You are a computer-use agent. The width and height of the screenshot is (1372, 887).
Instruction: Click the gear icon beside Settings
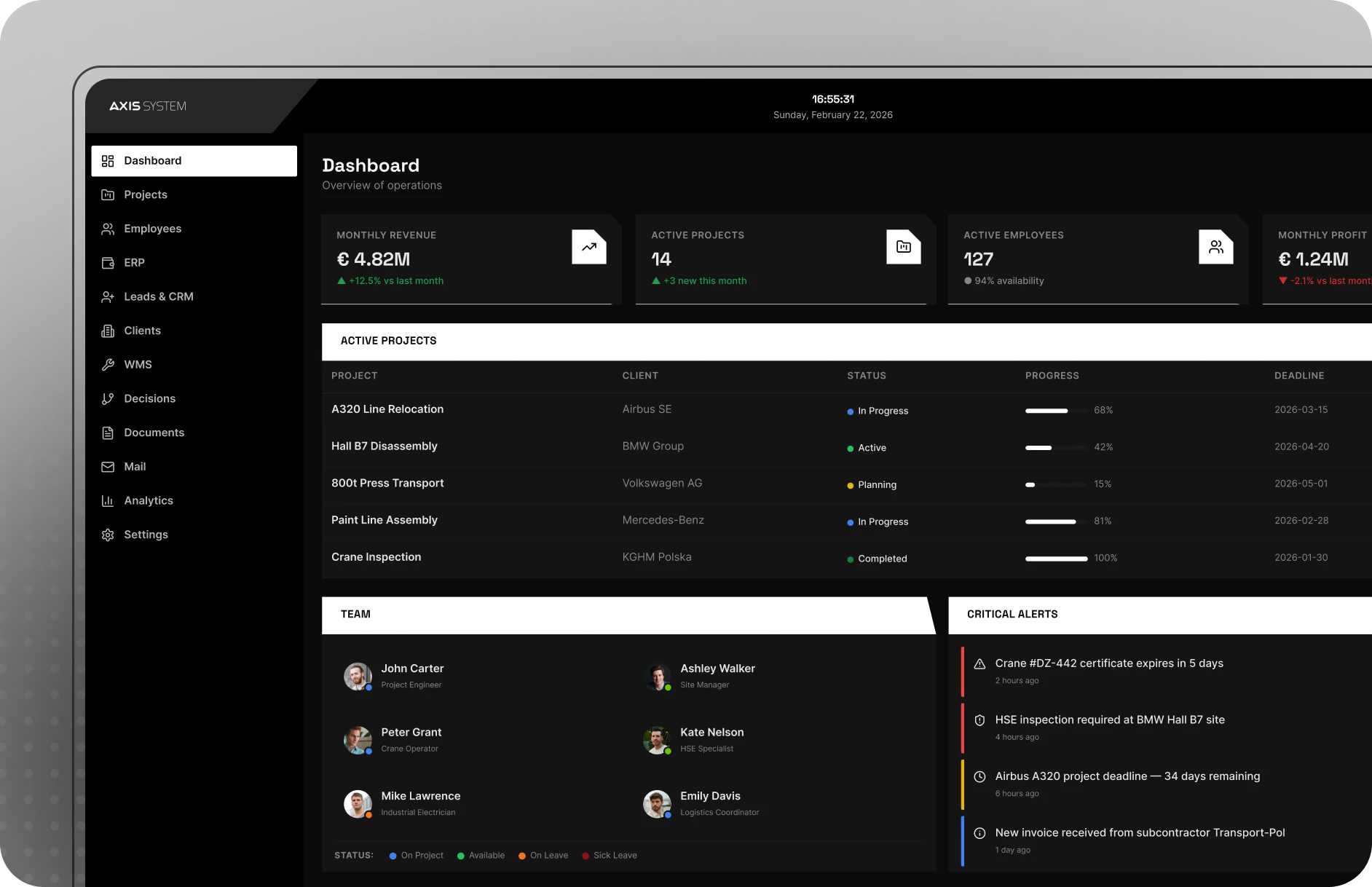(108, 535)
